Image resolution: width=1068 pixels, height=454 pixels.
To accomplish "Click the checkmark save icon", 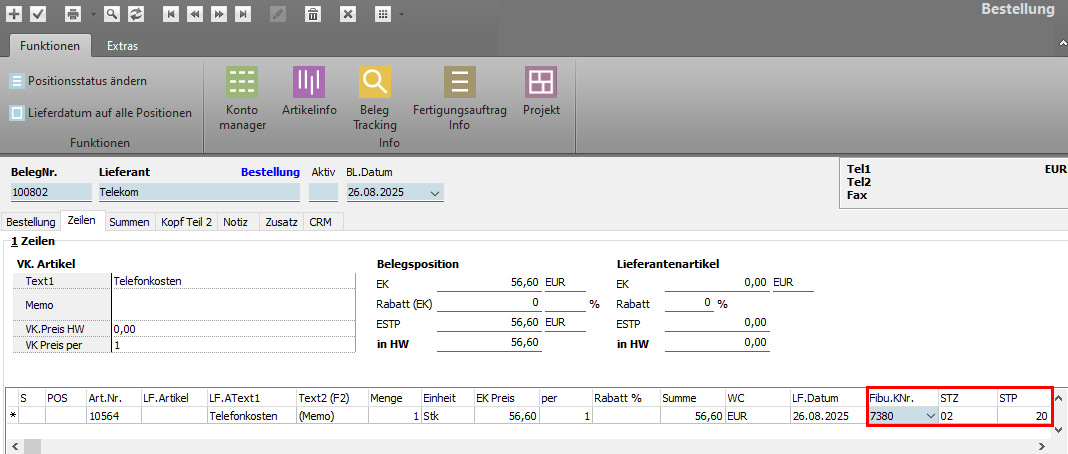I will [x=38, y=14].
